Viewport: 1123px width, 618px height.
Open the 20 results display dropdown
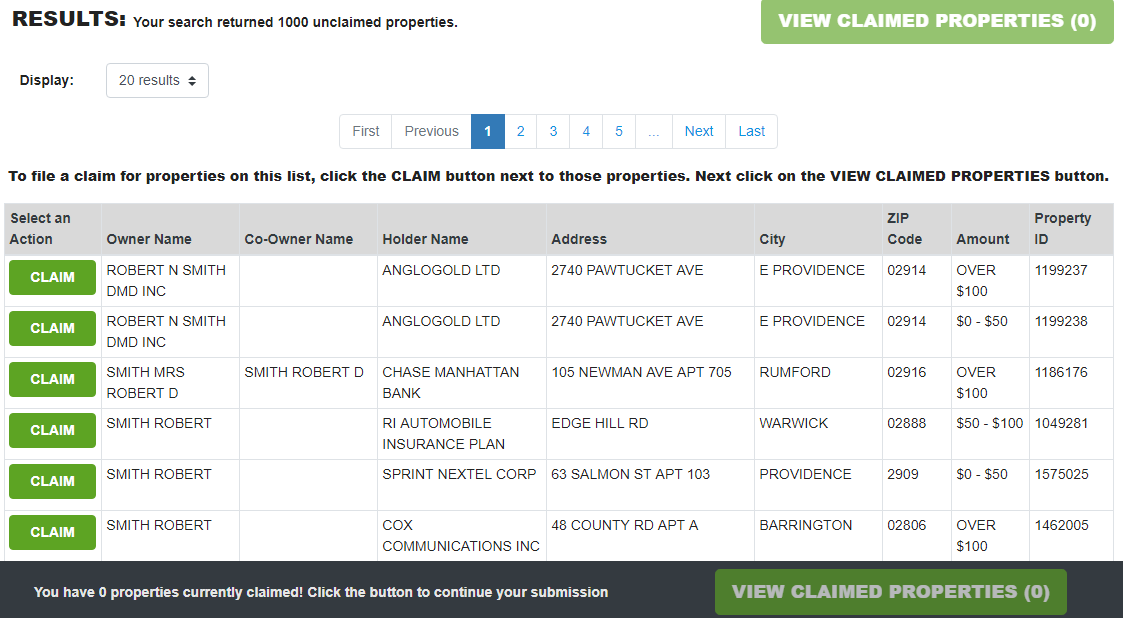(158, 80)
